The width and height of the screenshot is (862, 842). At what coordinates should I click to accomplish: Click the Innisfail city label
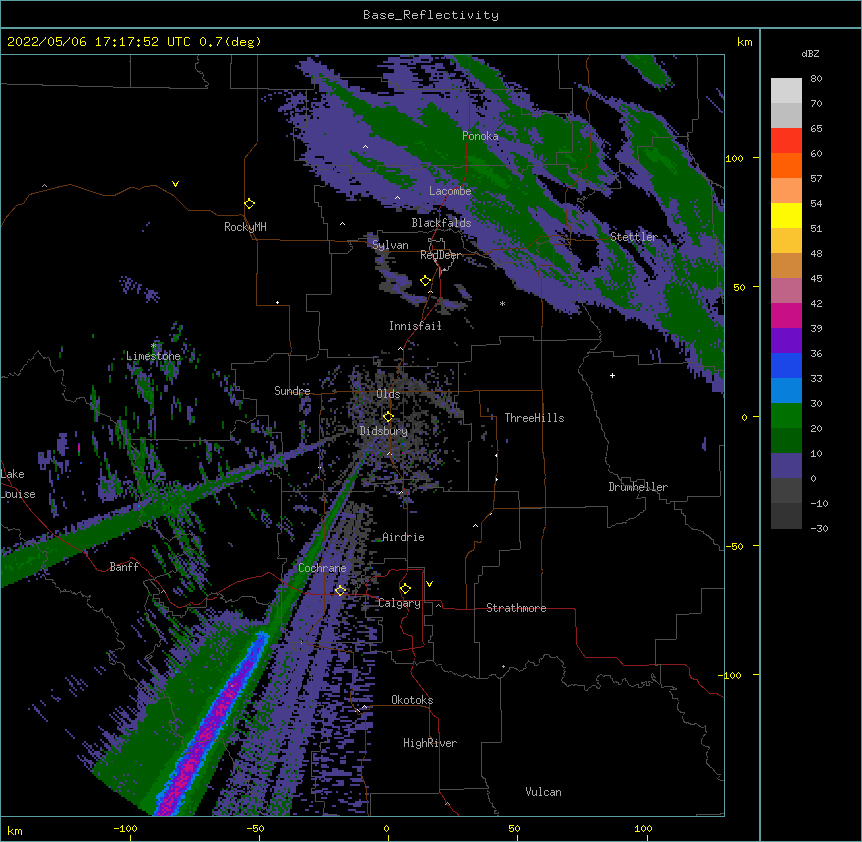(415, 326)
